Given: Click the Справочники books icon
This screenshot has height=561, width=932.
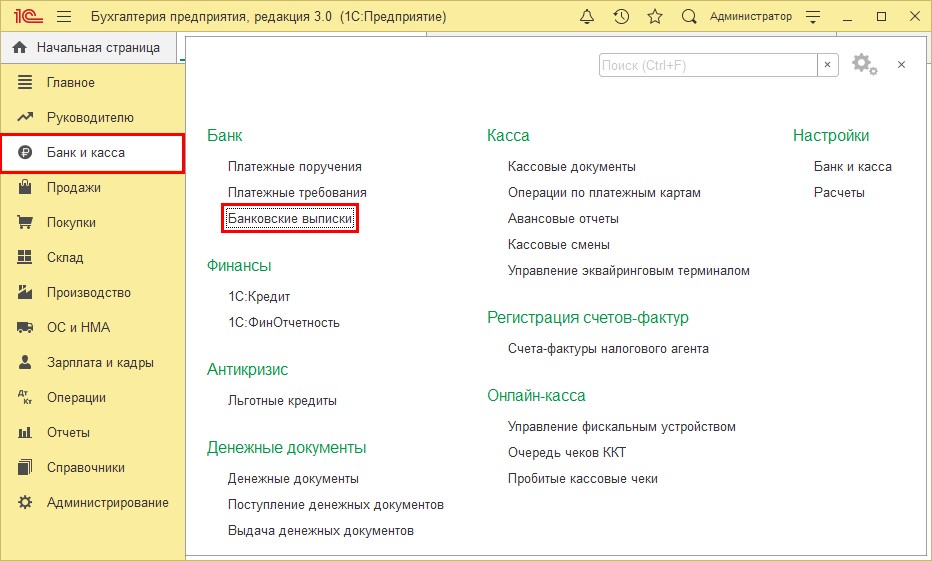Looking at the screenshot, I should coord(25,468).
